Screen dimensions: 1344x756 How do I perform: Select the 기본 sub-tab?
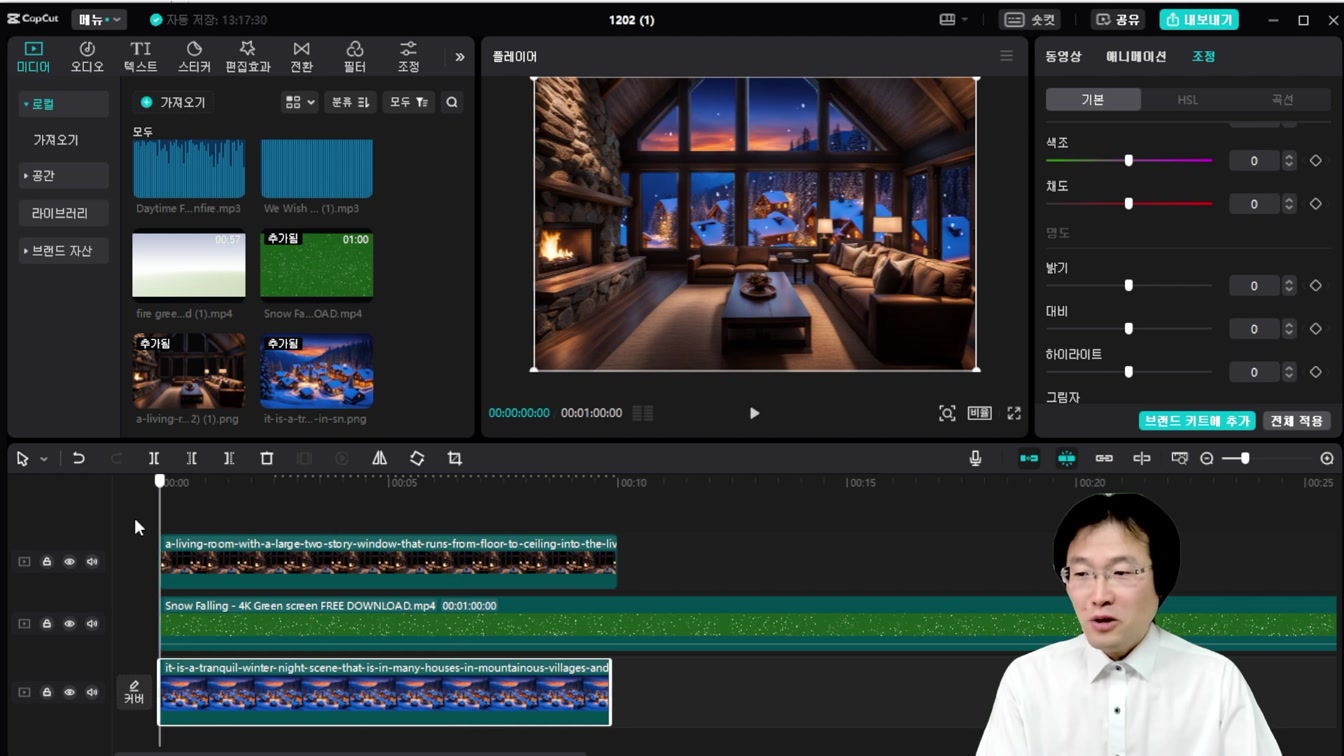(1093, 100)
